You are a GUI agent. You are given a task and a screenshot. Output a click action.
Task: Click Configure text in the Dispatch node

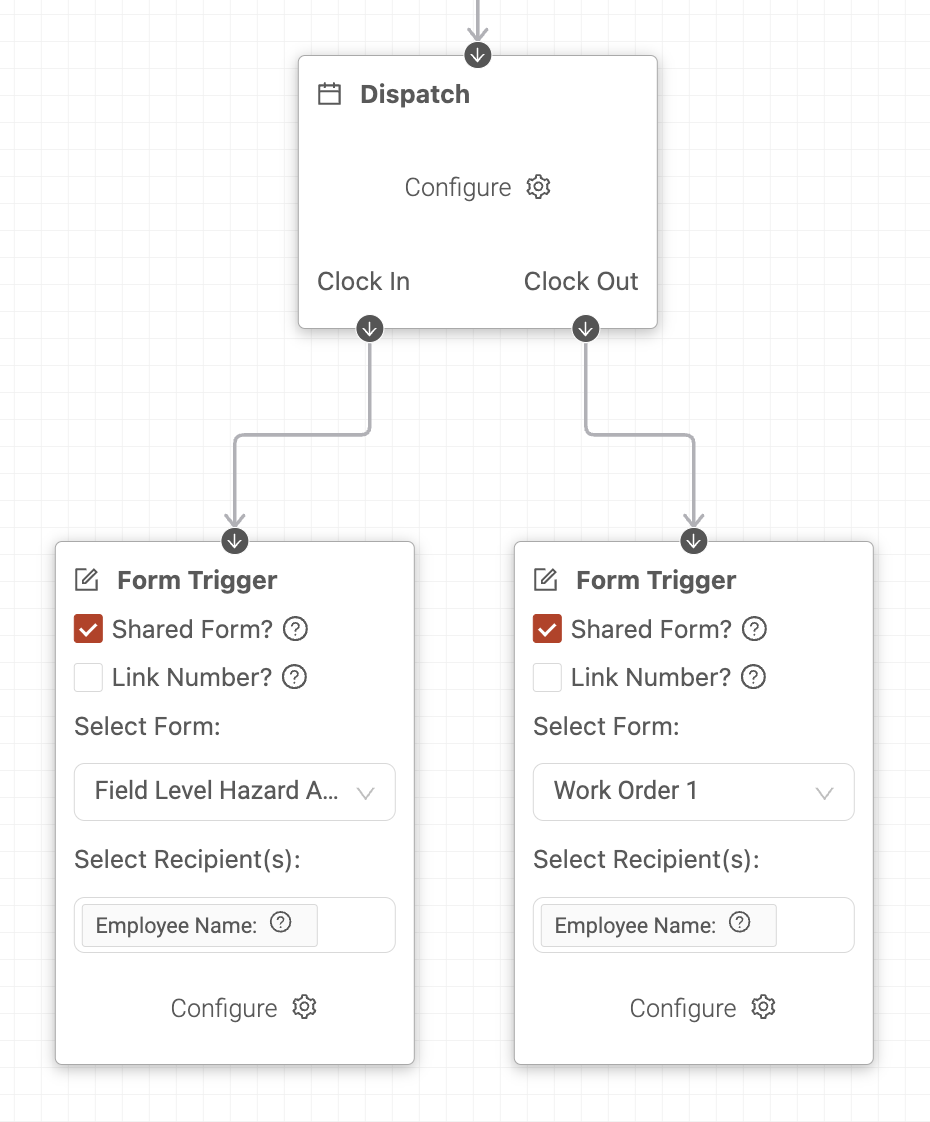tap(458, 187)
